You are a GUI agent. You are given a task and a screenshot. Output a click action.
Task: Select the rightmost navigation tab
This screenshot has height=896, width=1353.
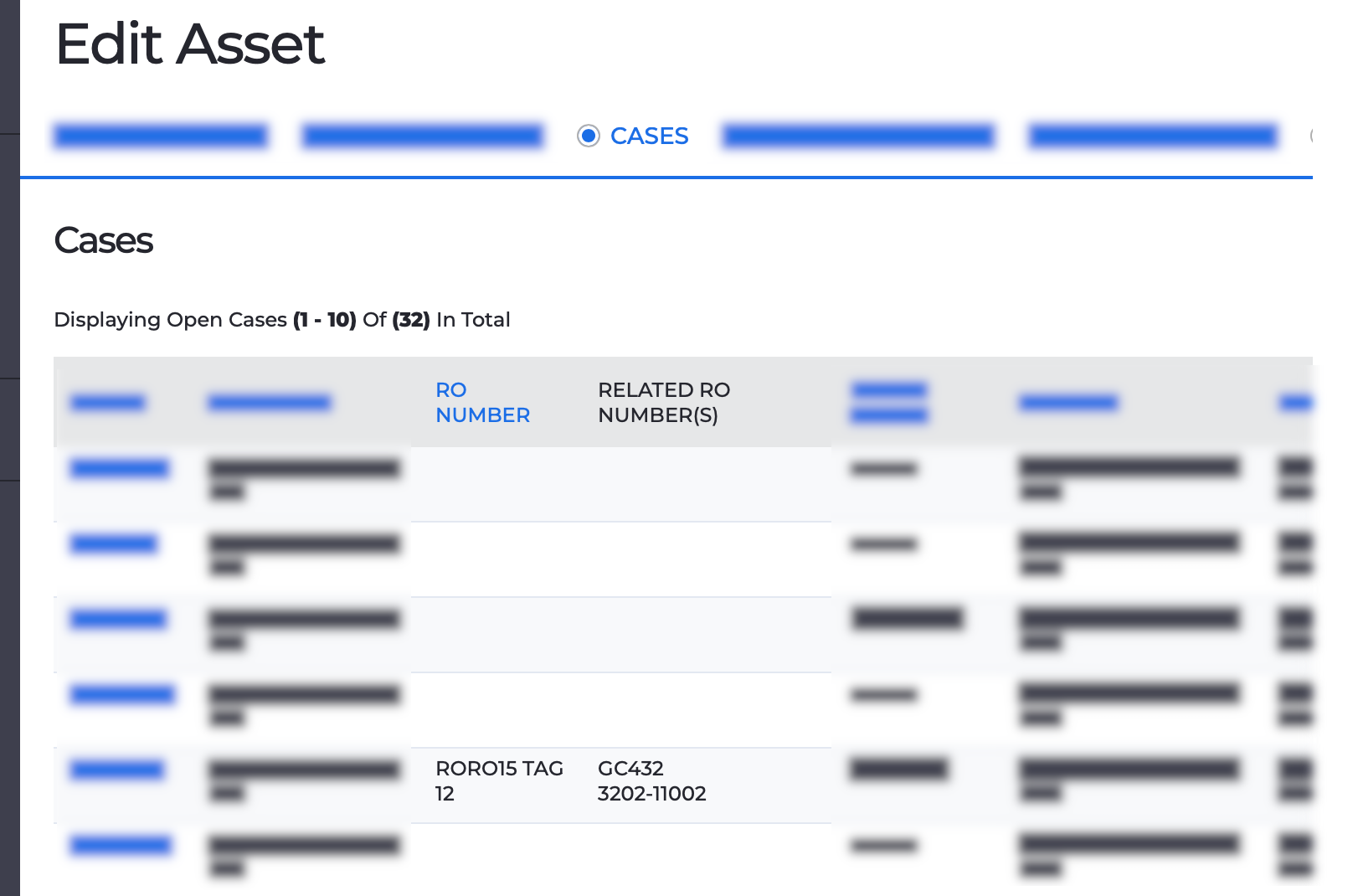(1150, 136)
